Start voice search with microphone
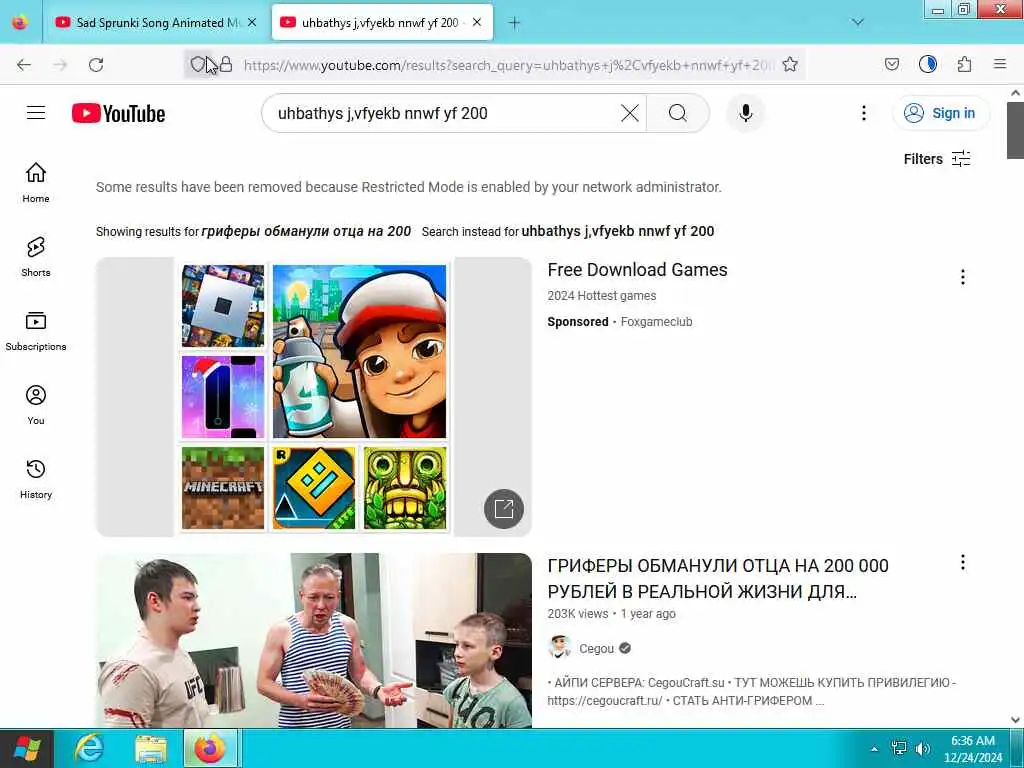The height and width of the screenshot is (768, 1024). [745, 113]
